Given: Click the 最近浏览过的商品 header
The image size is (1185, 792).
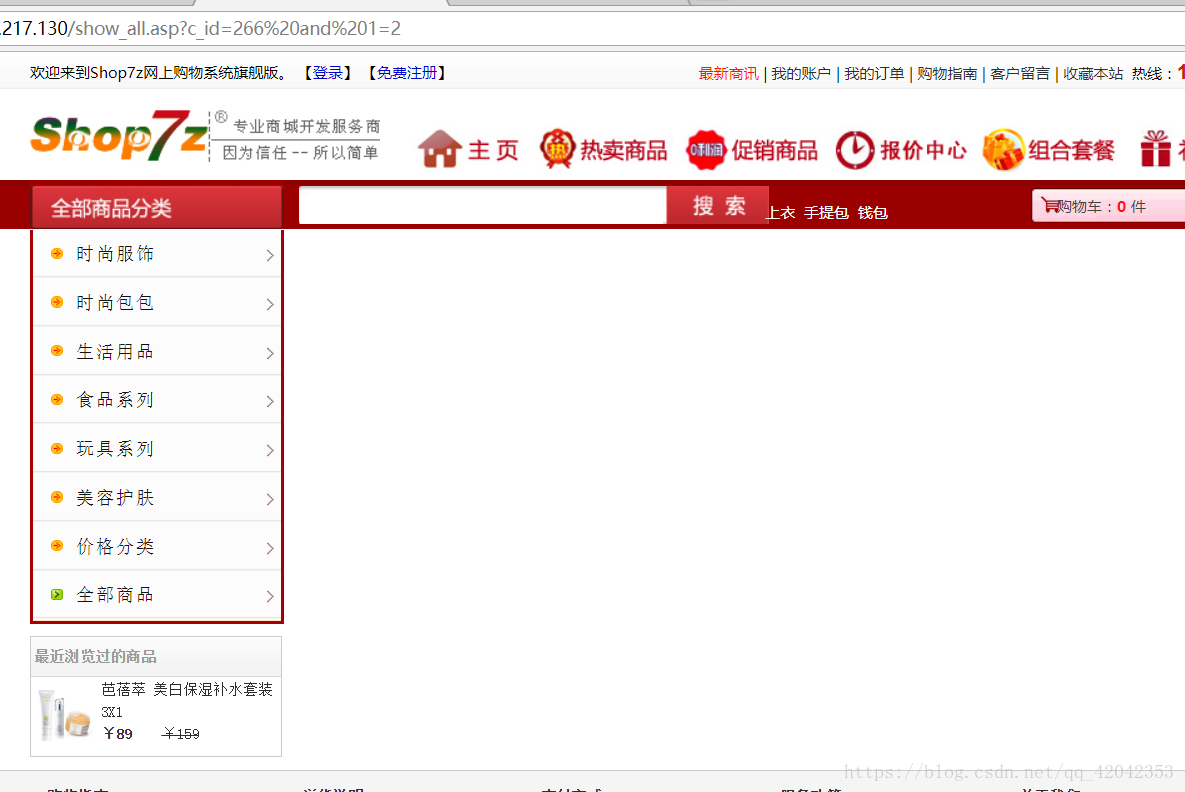Looking at the screenshot, I should (x=95, y=656).
